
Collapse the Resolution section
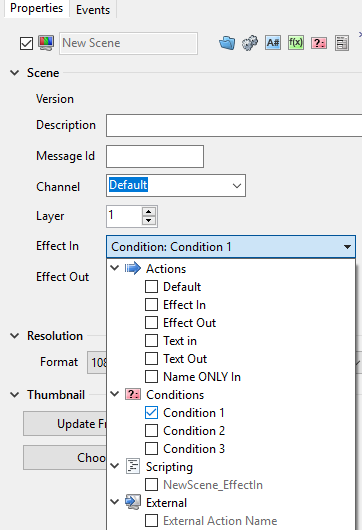(x=15, y=336)
